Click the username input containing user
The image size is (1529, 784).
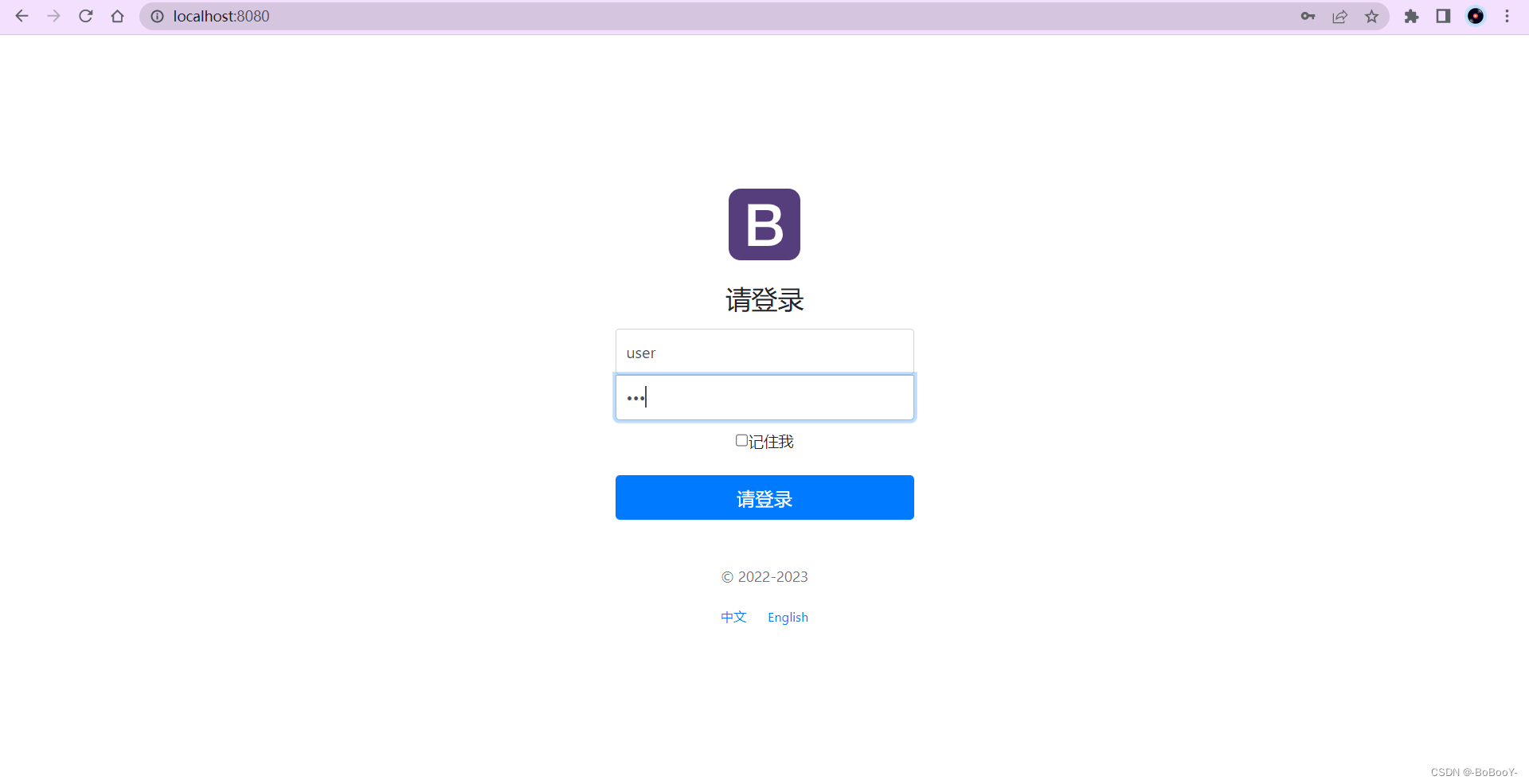click(764, 351)
